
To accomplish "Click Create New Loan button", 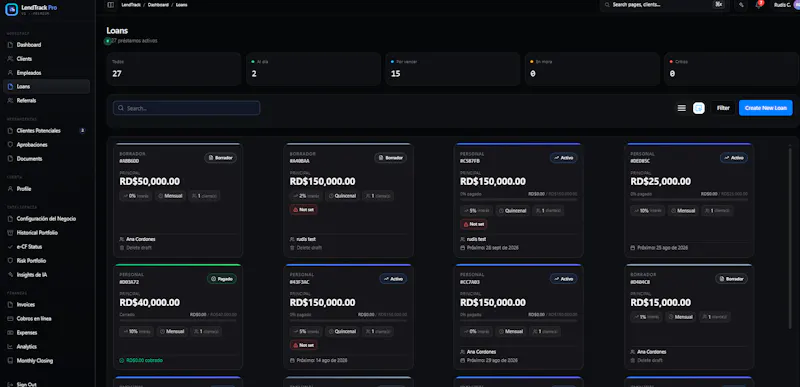I will click(x=765, y=108).
